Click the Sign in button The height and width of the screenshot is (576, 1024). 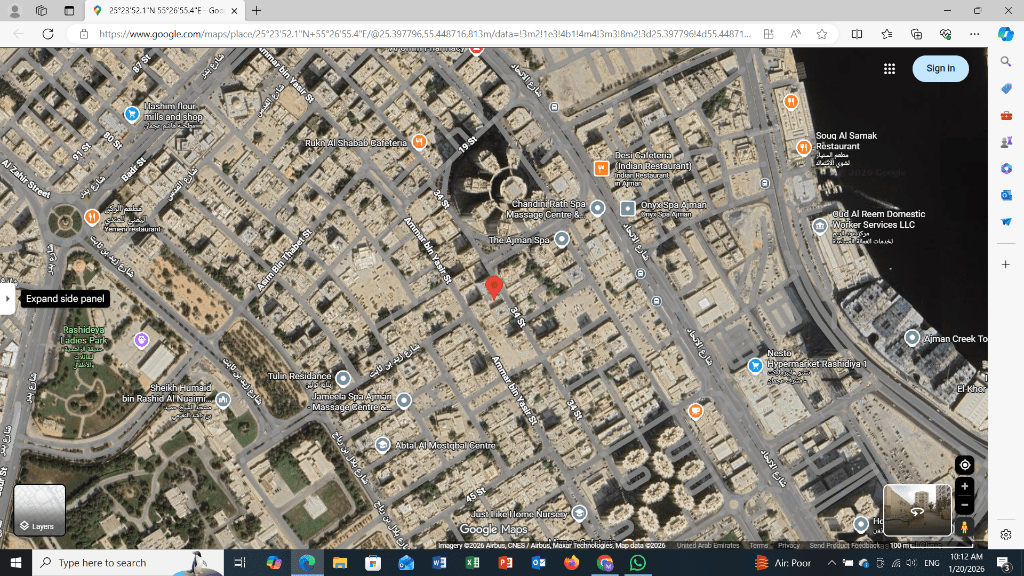click(940, 68)
